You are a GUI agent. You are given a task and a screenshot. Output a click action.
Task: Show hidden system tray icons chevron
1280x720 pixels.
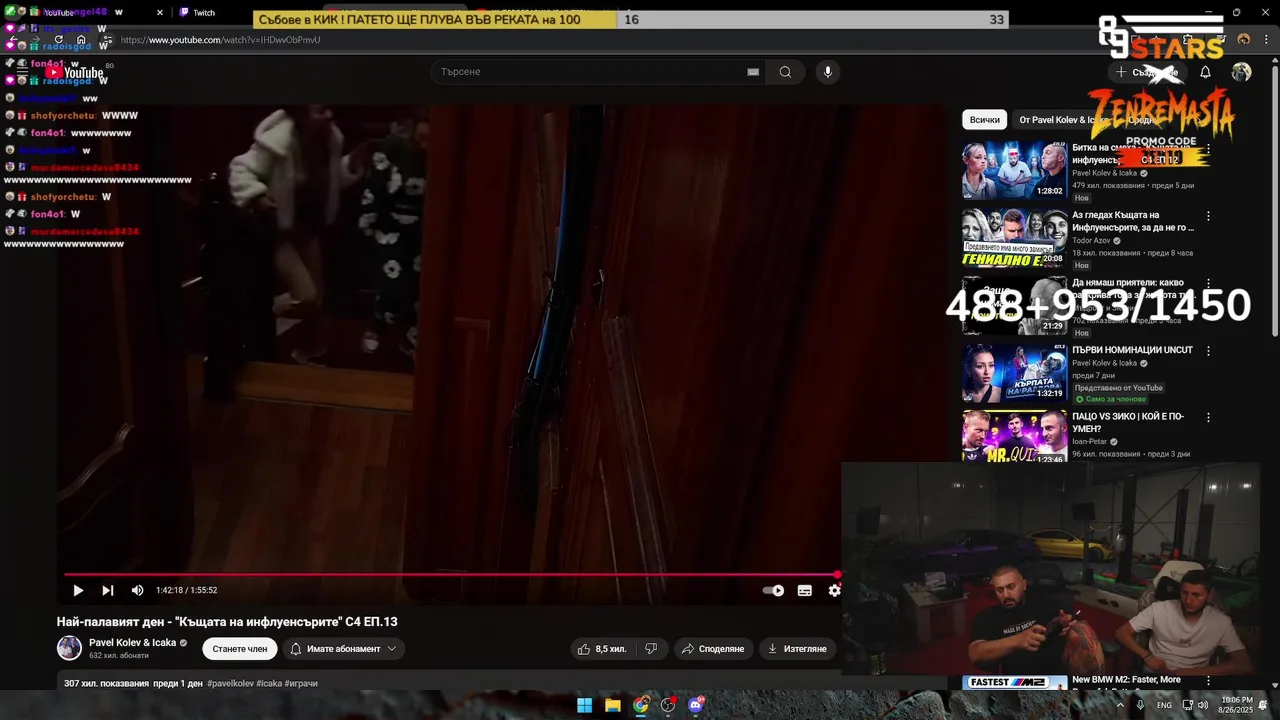1119,705
